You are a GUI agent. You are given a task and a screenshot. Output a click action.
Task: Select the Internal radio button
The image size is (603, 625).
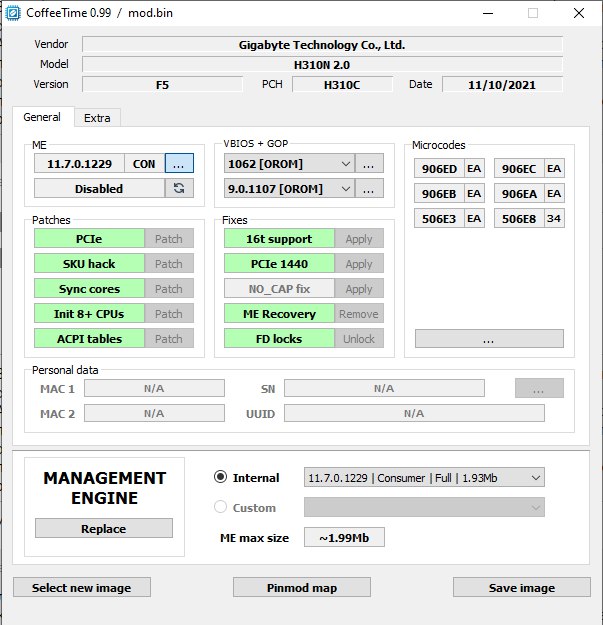coord(220,477)
